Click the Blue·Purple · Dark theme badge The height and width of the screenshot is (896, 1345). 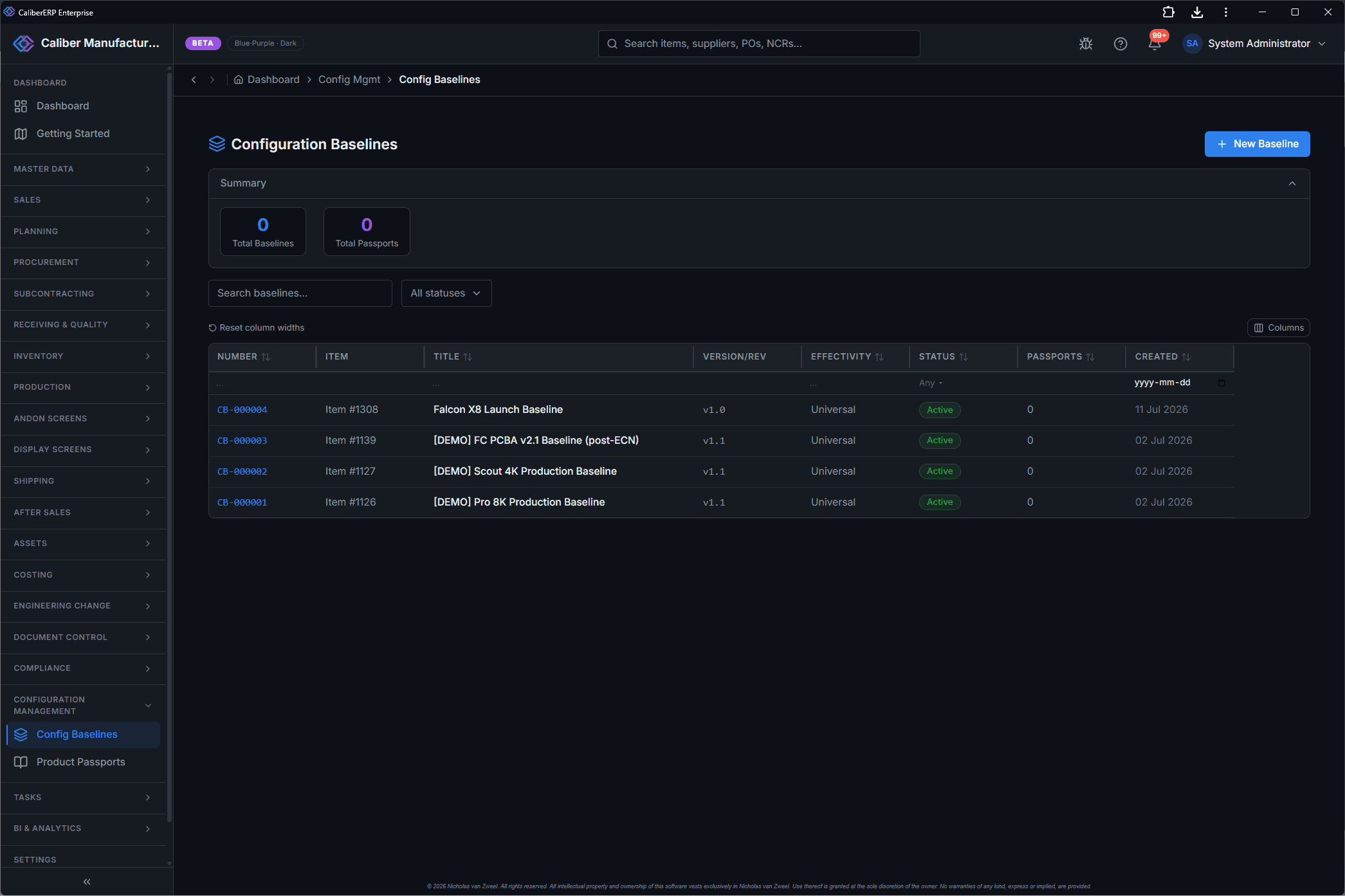coord(266,44)
